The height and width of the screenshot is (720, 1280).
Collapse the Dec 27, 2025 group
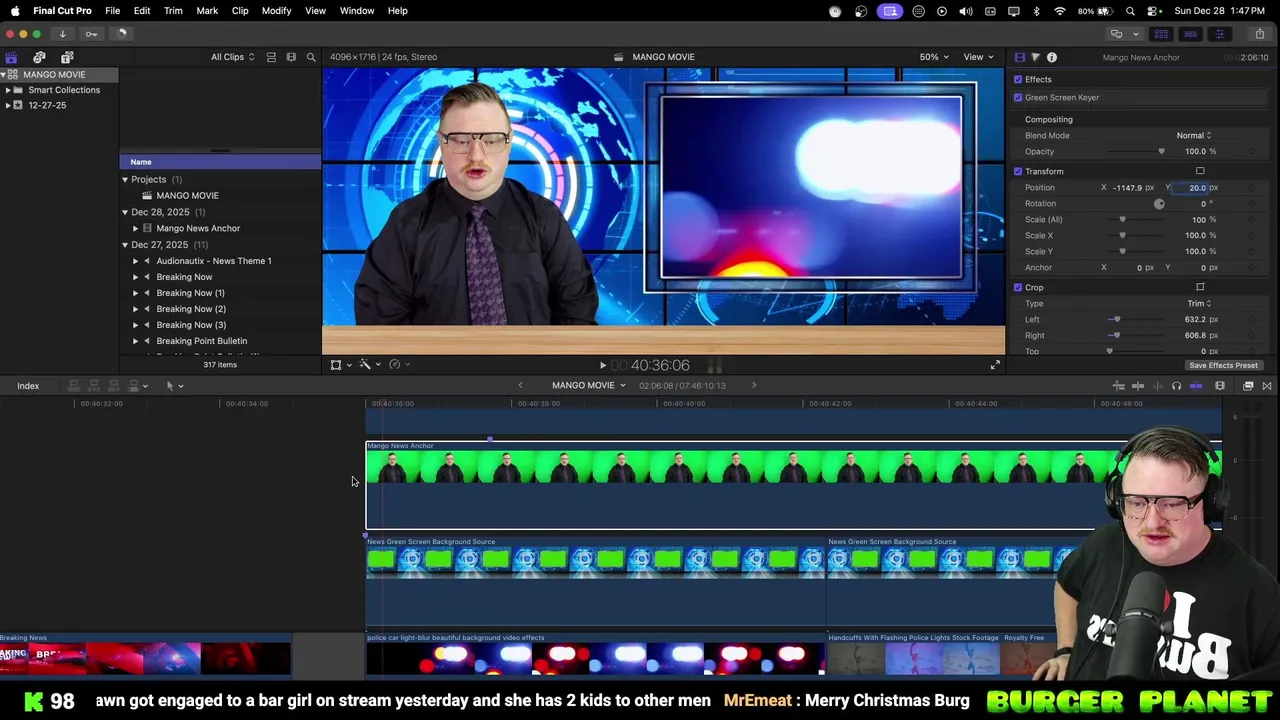[125, 245]
